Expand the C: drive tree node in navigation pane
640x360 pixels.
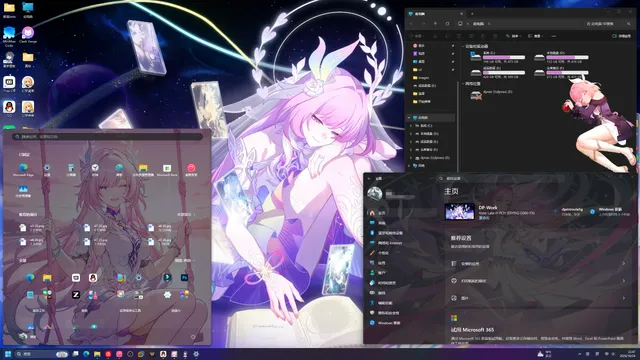[x=411, y=126]
